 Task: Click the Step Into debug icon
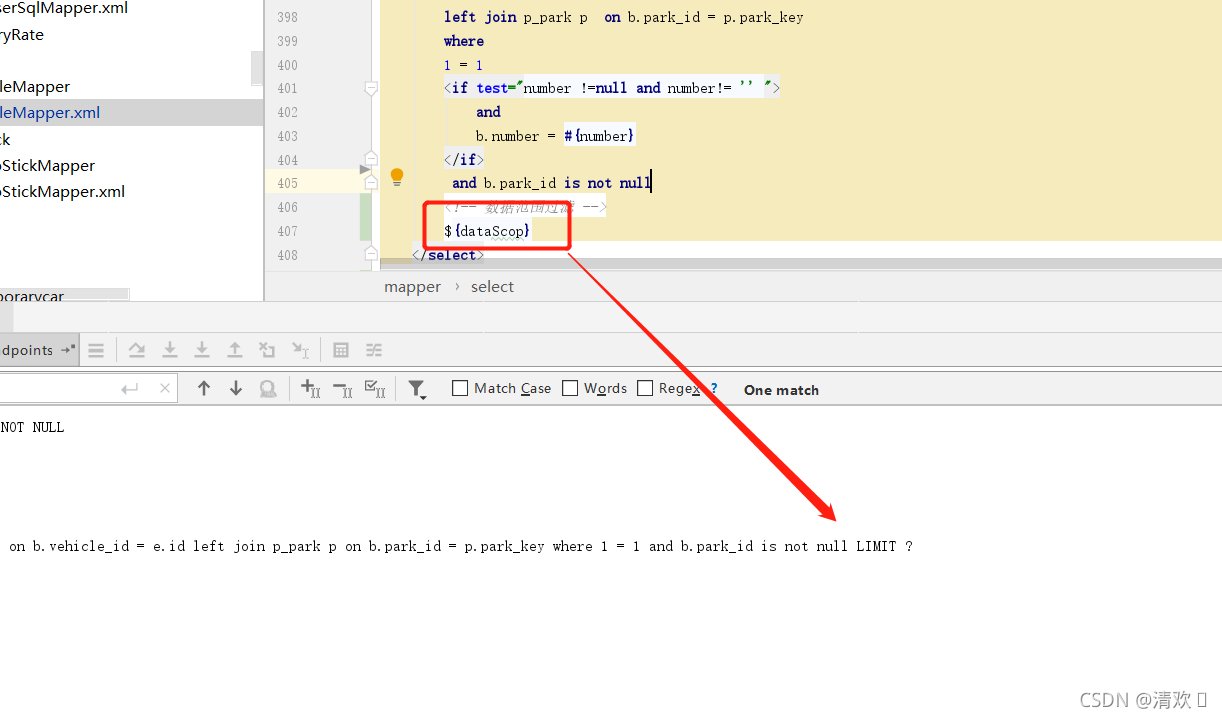[170, 350]
